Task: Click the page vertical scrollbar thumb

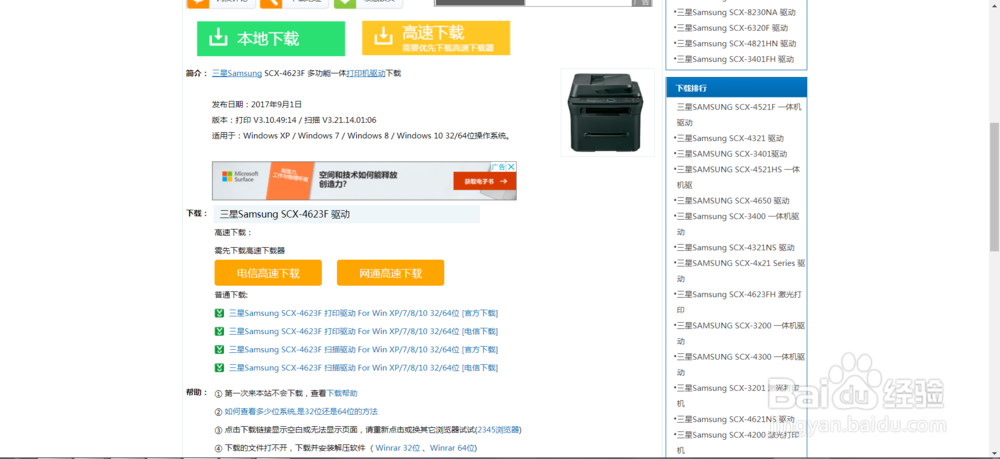Action: pos(994,187)
